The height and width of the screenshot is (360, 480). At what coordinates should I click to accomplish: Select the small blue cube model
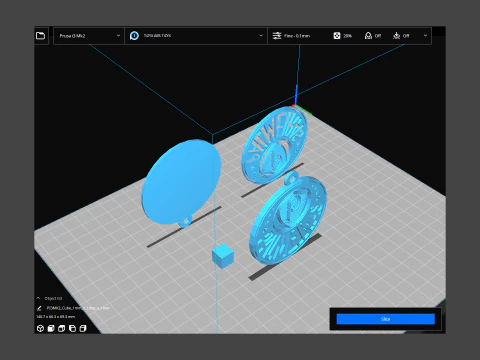coord(223,256)
